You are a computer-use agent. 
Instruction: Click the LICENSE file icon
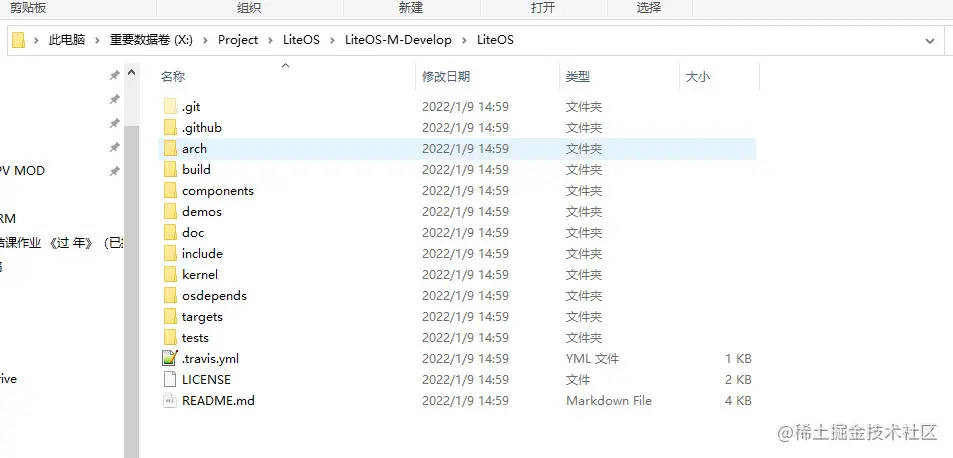coord(170,379)
